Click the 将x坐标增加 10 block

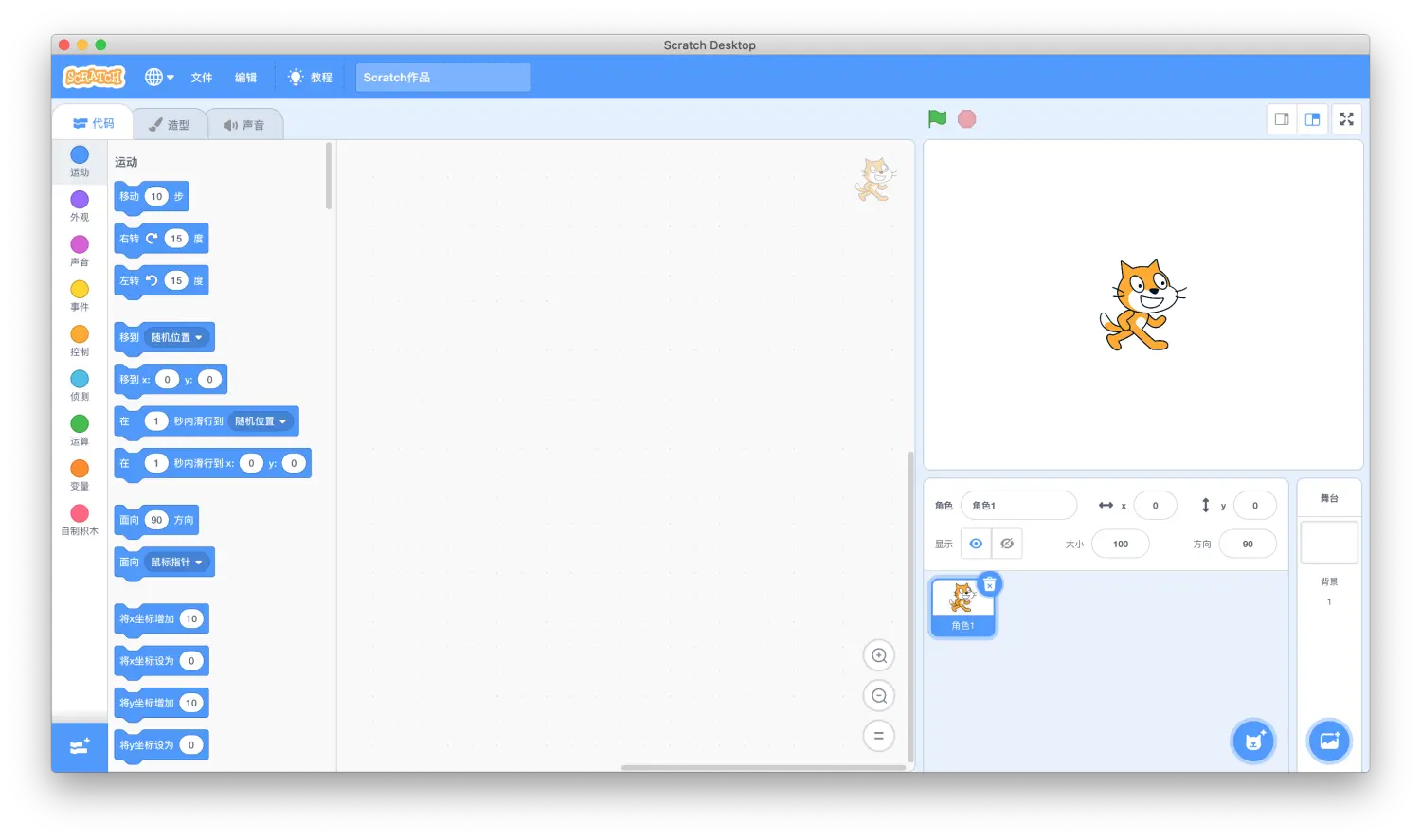pyautogui.click(x=161, y=619)
